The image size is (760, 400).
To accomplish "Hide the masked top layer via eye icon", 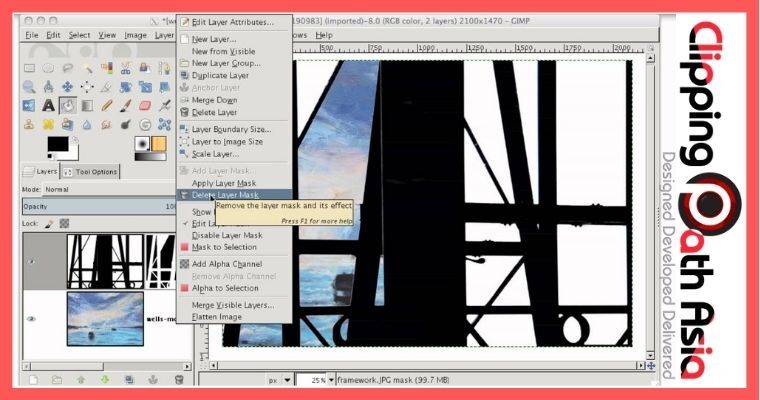I will point(32,262).
